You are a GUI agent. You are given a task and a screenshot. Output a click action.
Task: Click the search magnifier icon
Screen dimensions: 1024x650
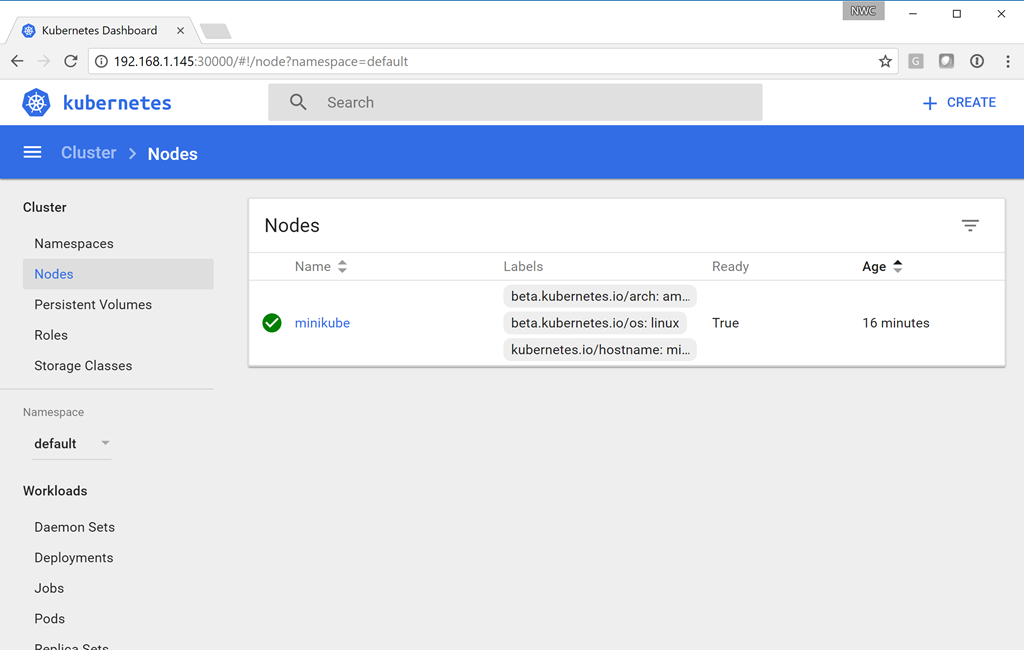[x=298, y=102]
